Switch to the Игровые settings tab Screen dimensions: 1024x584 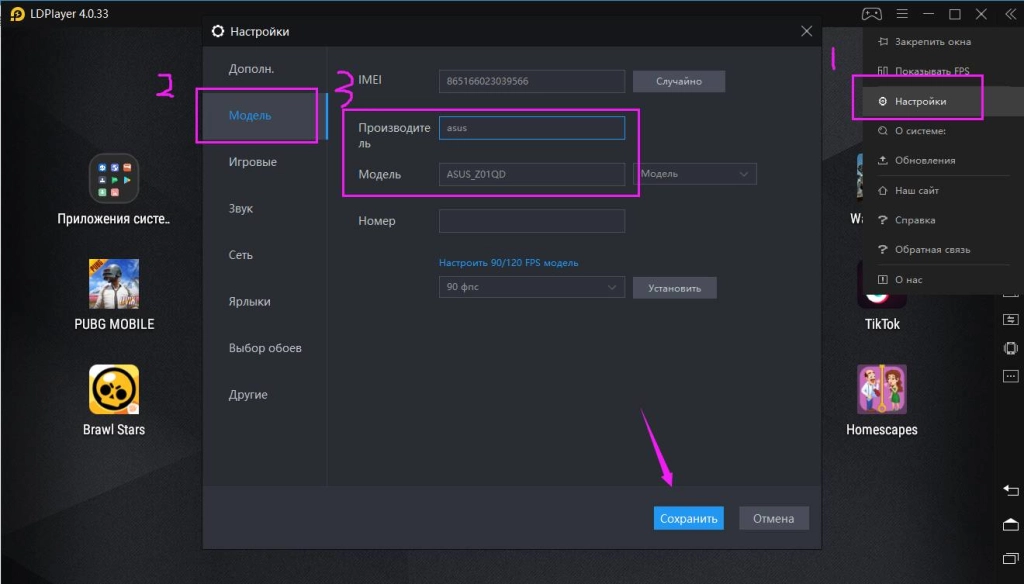[x=252, y=162]
